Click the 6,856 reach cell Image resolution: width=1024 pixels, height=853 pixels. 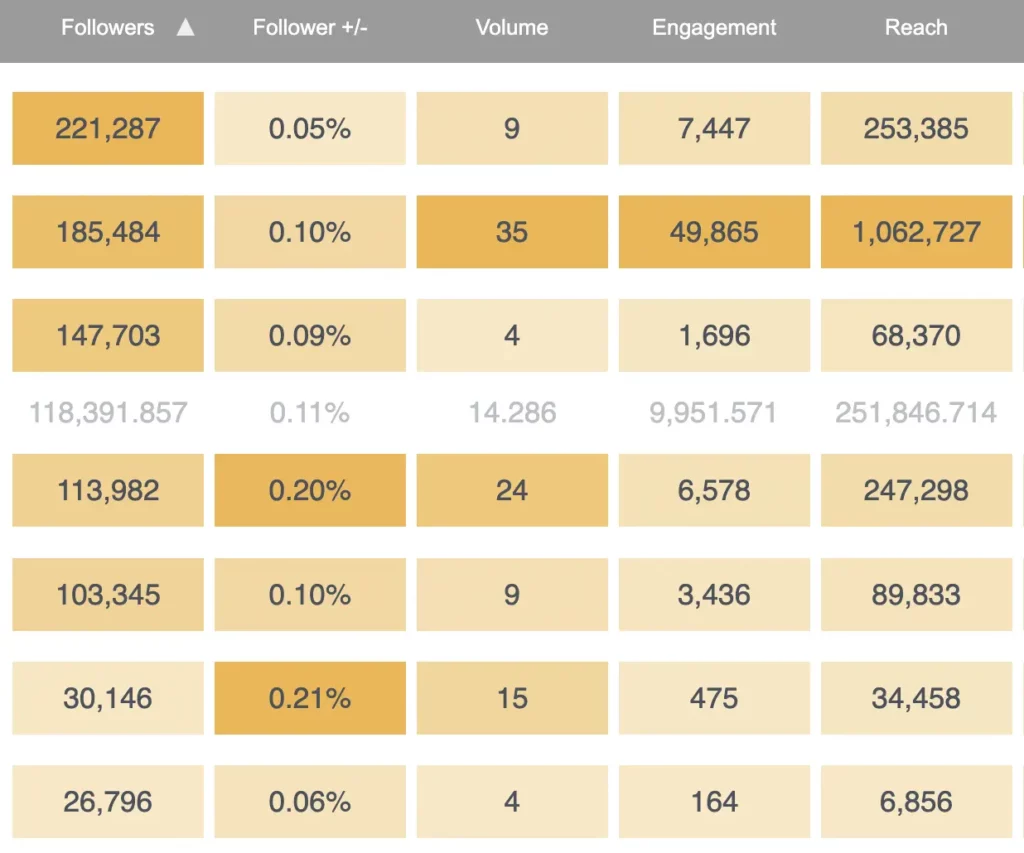tap(916, 801)
